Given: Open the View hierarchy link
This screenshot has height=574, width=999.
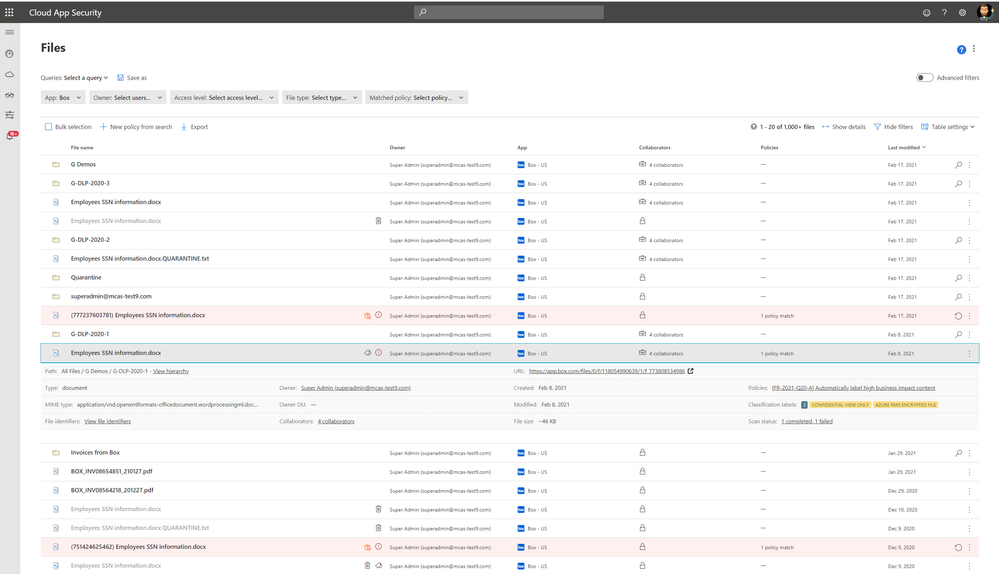Looking at the screenshot, I should point(171,371).
